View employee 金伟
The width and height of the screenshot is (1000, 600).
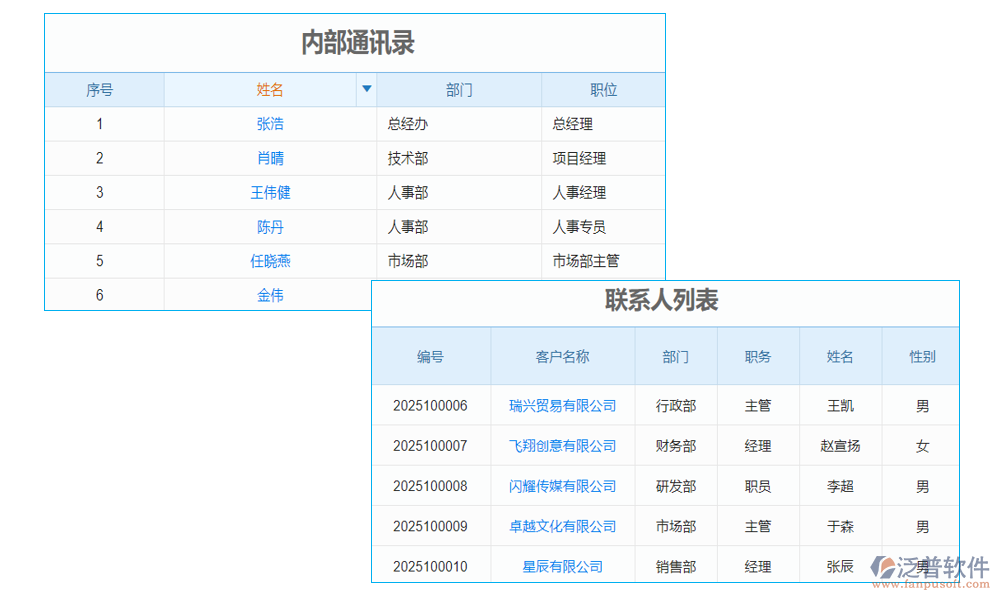tap(270, 294)
